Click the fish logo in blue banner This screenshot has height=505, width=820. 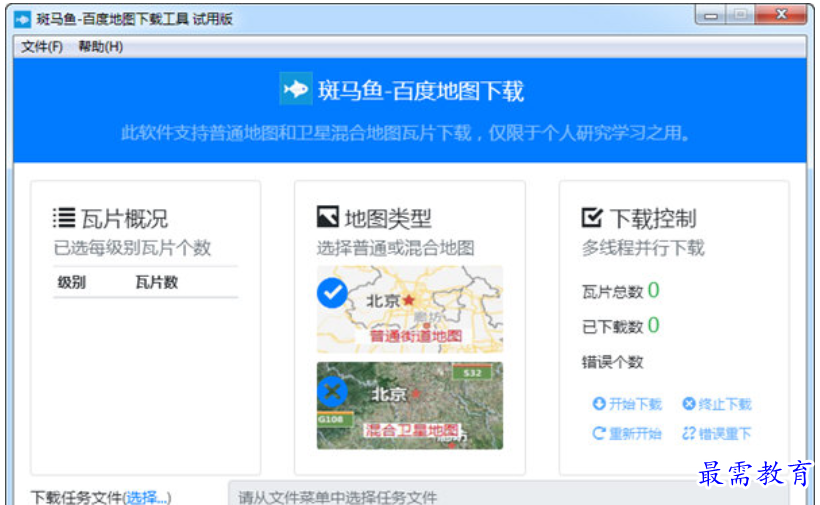click(x=296, y=89)
